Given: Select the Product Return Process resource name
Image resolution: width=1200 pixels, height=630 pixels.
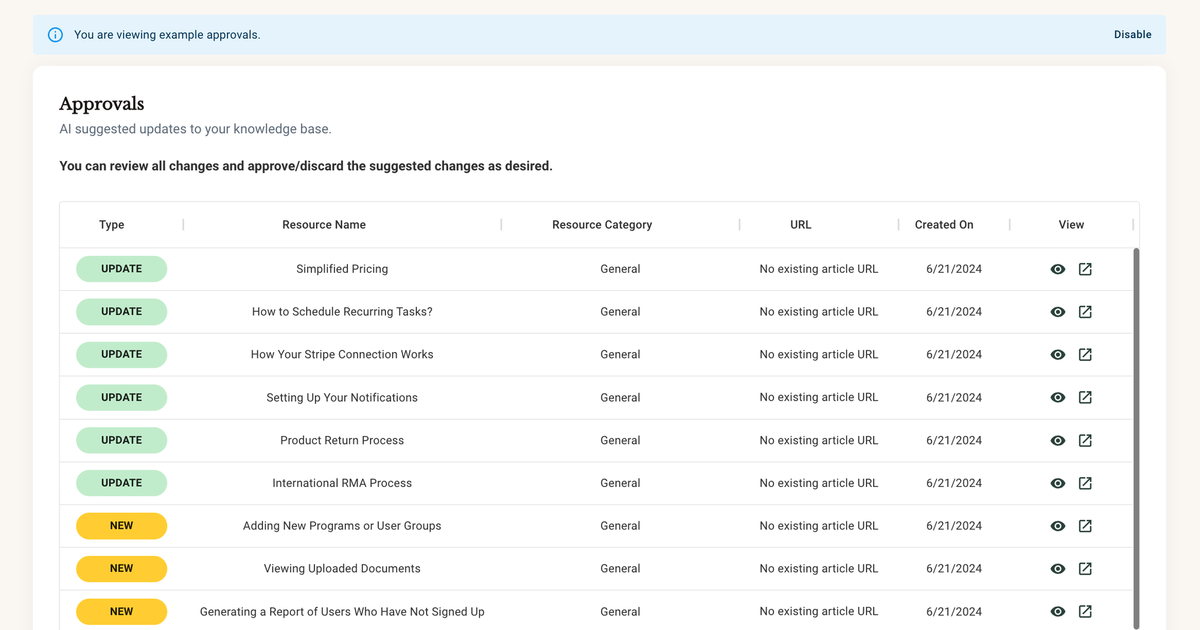Looking at the screenshot, I should coord(342,441).
